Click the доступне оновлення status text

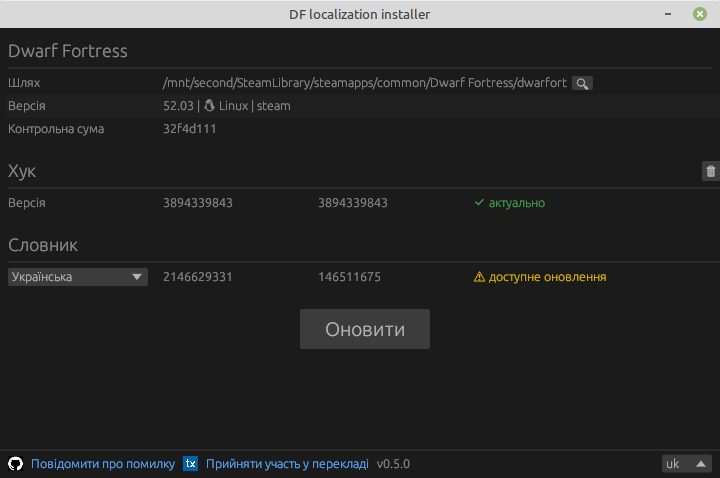pyautogui.click(x=547, y=277)
